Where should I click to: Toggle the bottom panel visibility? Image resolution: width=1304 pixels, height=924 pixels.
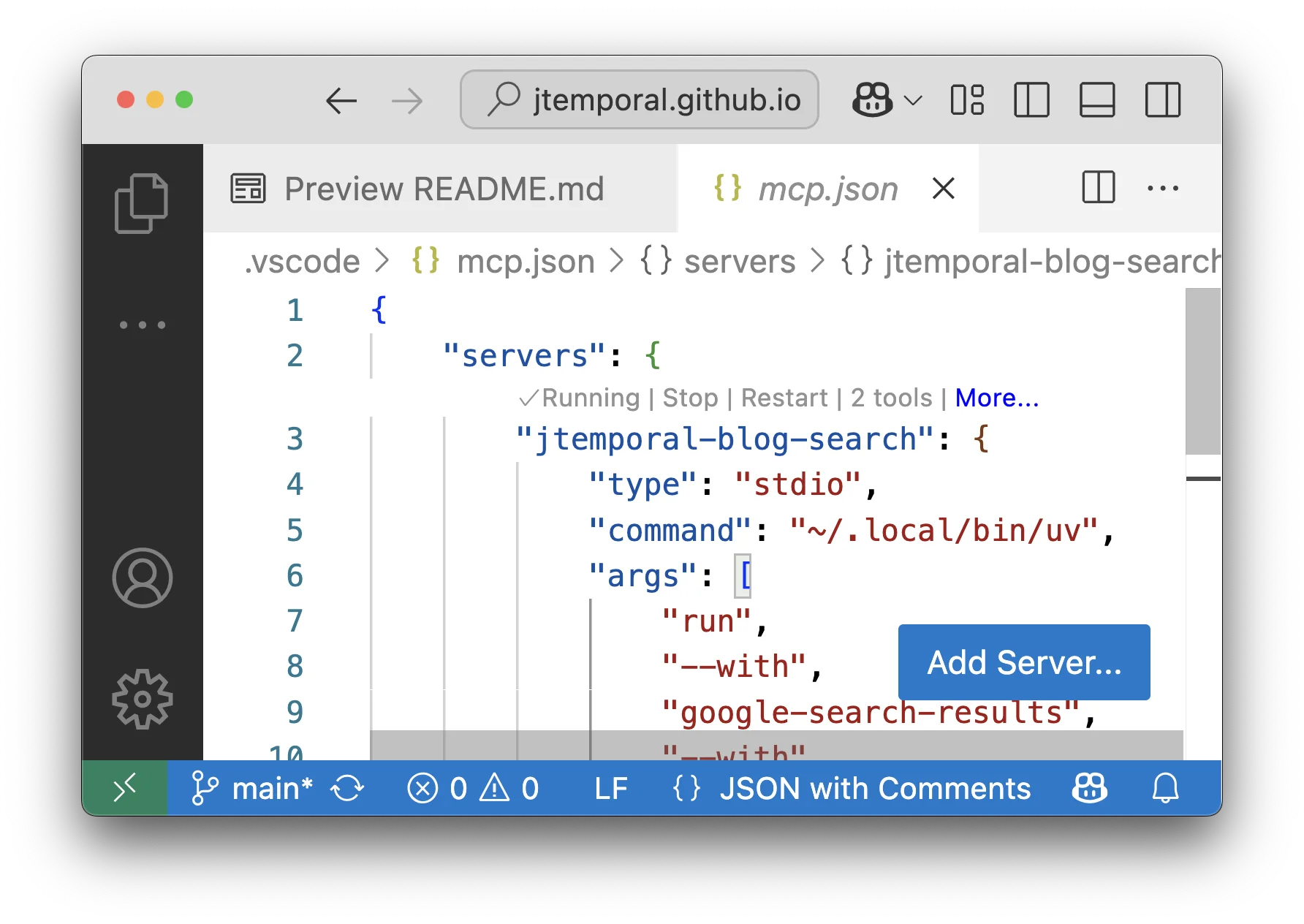tap(1096, 101)
